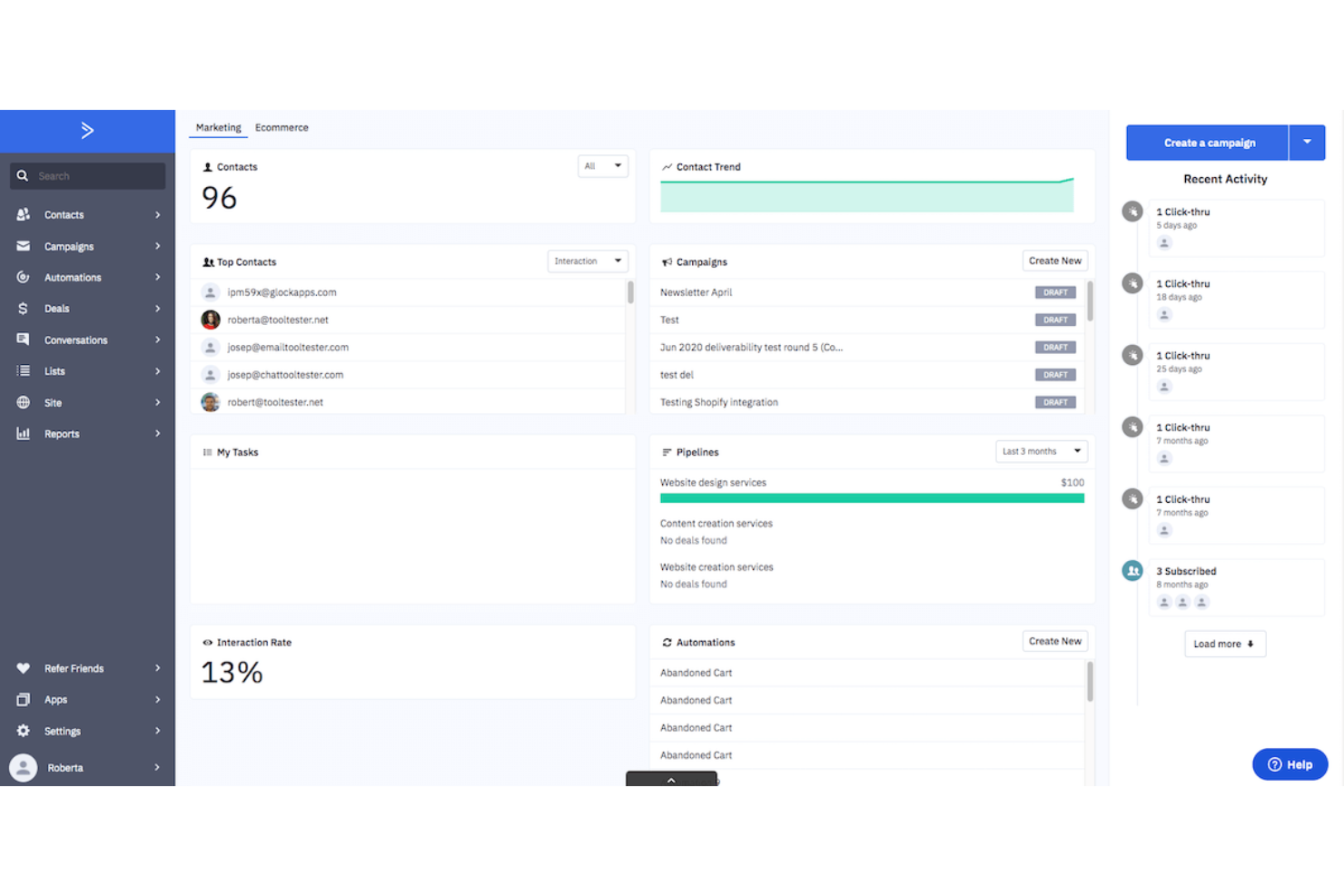Image resolution: width=1344 pixels, height=896 pixels.
Task: Select the Campaigns envelope icon in sidebar
Action: [23, 245]
